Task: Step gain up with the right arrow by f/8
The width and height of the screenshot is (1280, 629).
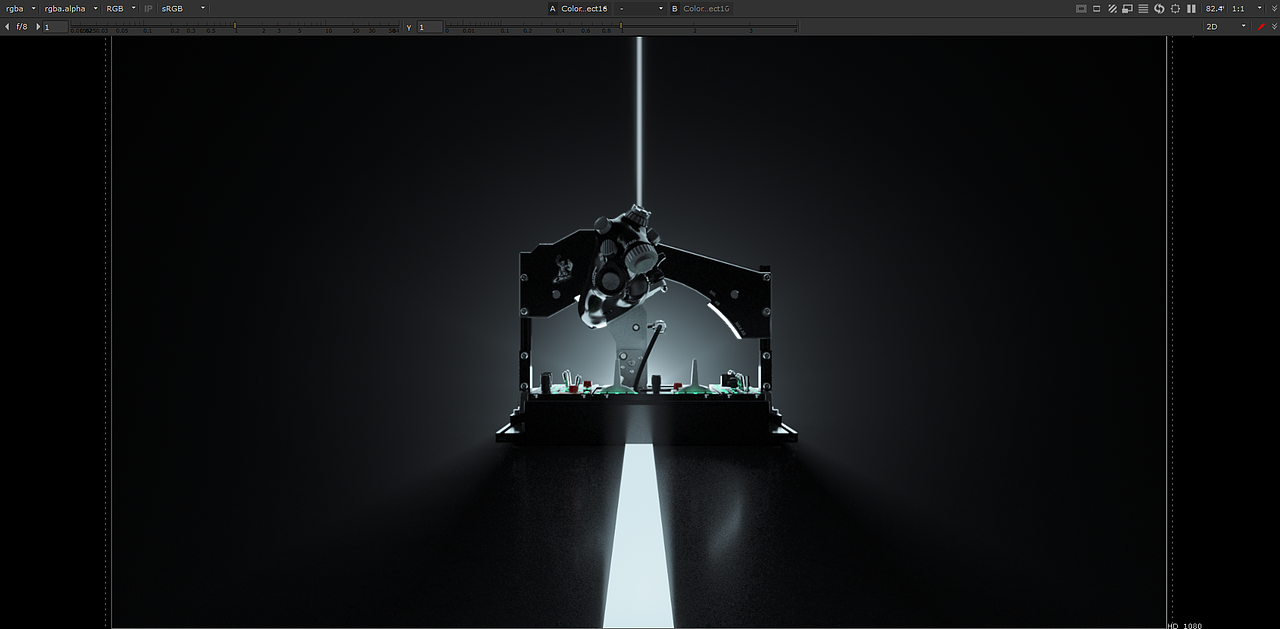Action: [x=38, y=26]
